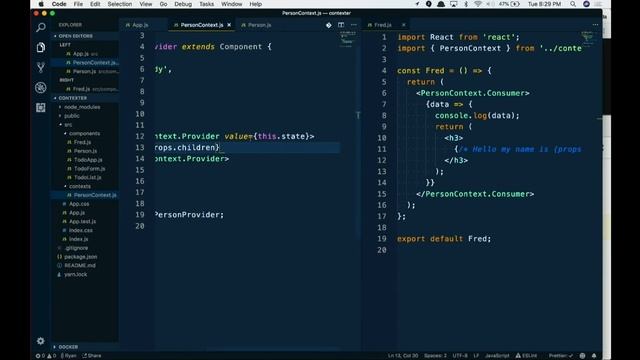Open the feedback smiley in status bar
This screenshot has height=360, width=640.
pos(582,356)
